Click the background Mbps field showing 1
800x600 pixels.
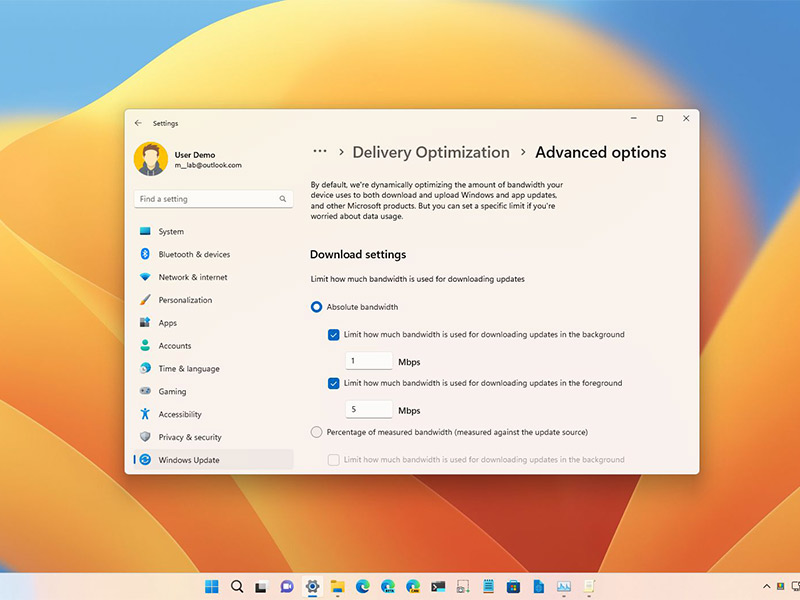369,361
